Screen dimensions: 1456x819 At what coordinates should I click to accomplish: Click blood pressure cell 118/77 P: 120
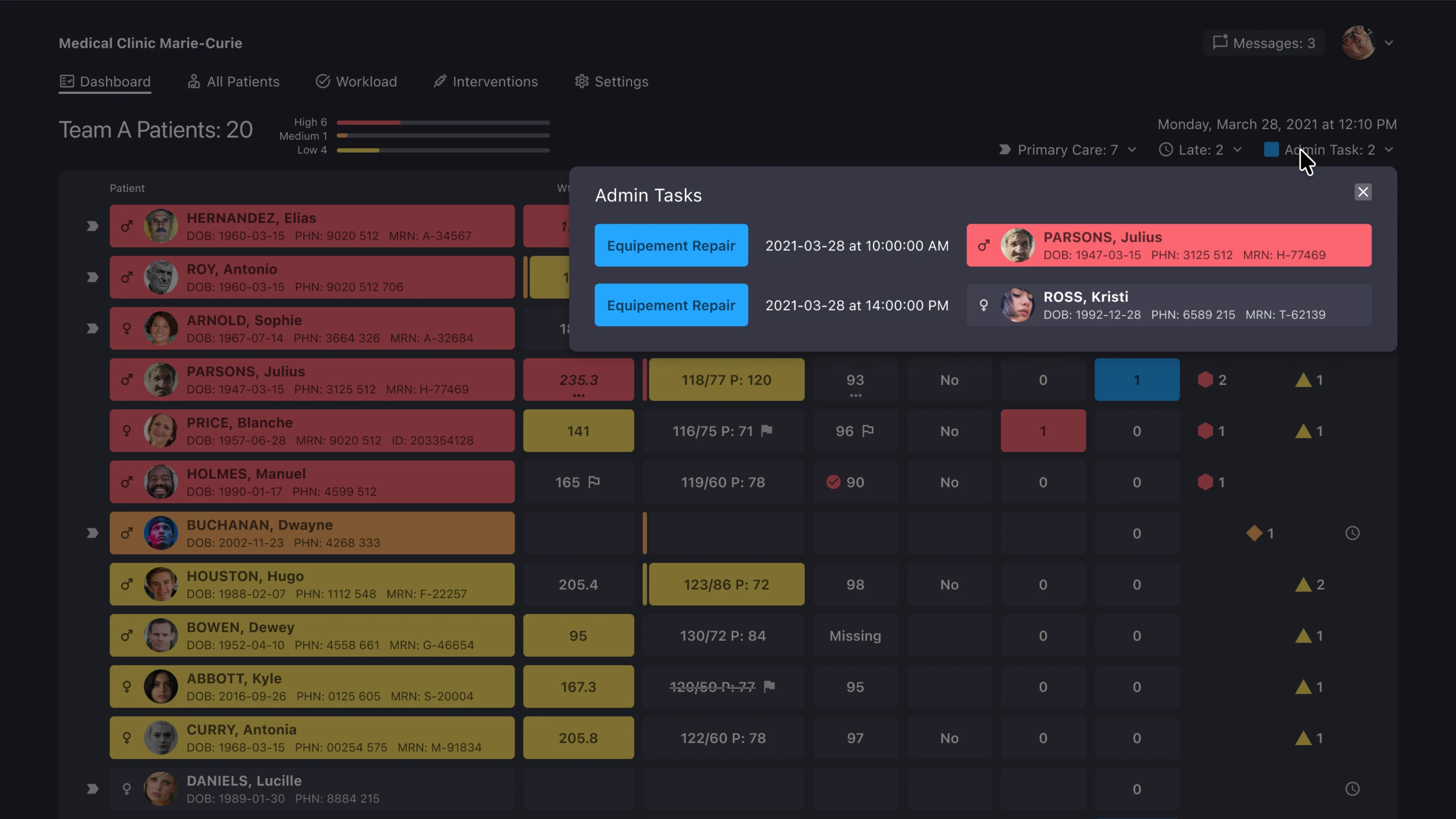(x=726, y=380)
